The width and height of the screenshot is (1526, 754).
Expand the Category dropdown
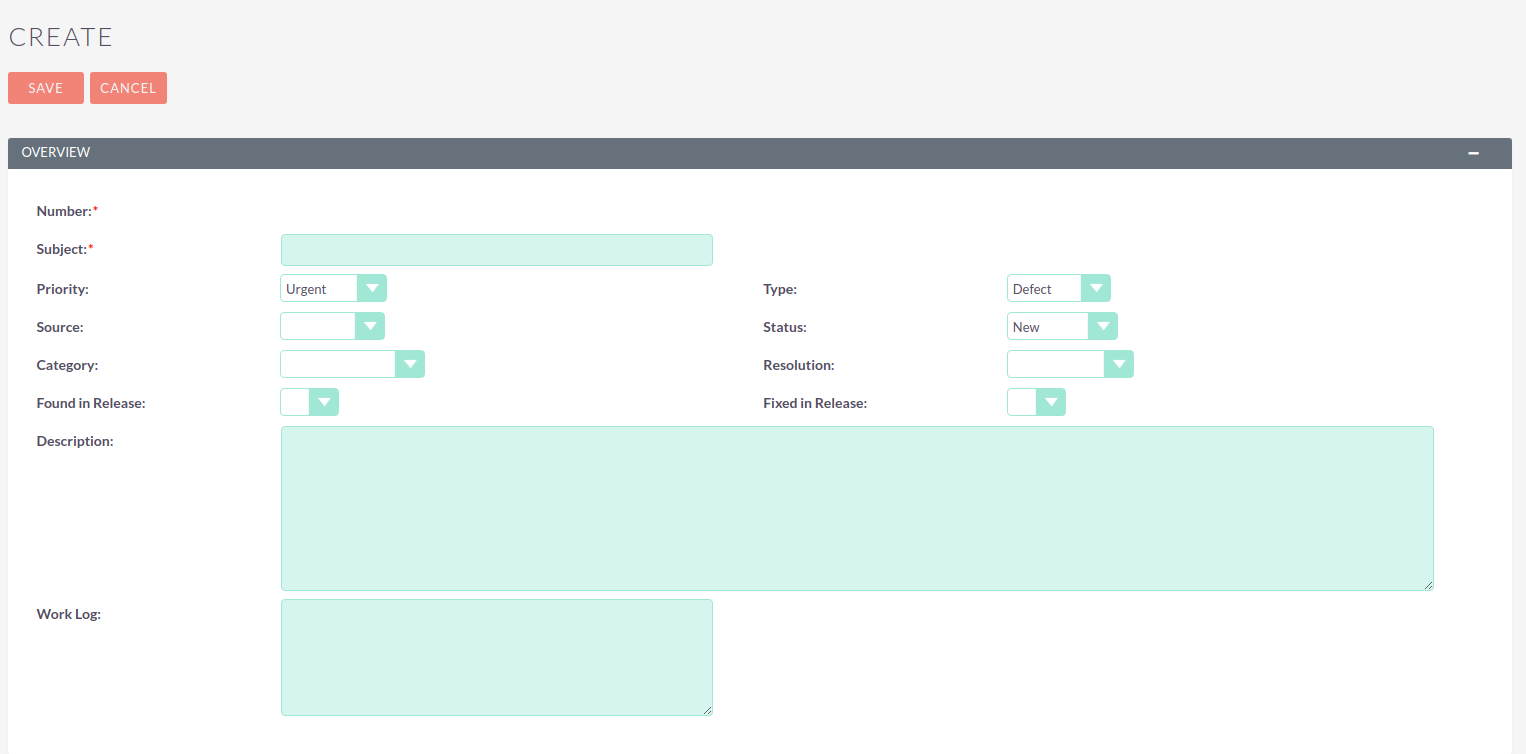tap(352, 365)
